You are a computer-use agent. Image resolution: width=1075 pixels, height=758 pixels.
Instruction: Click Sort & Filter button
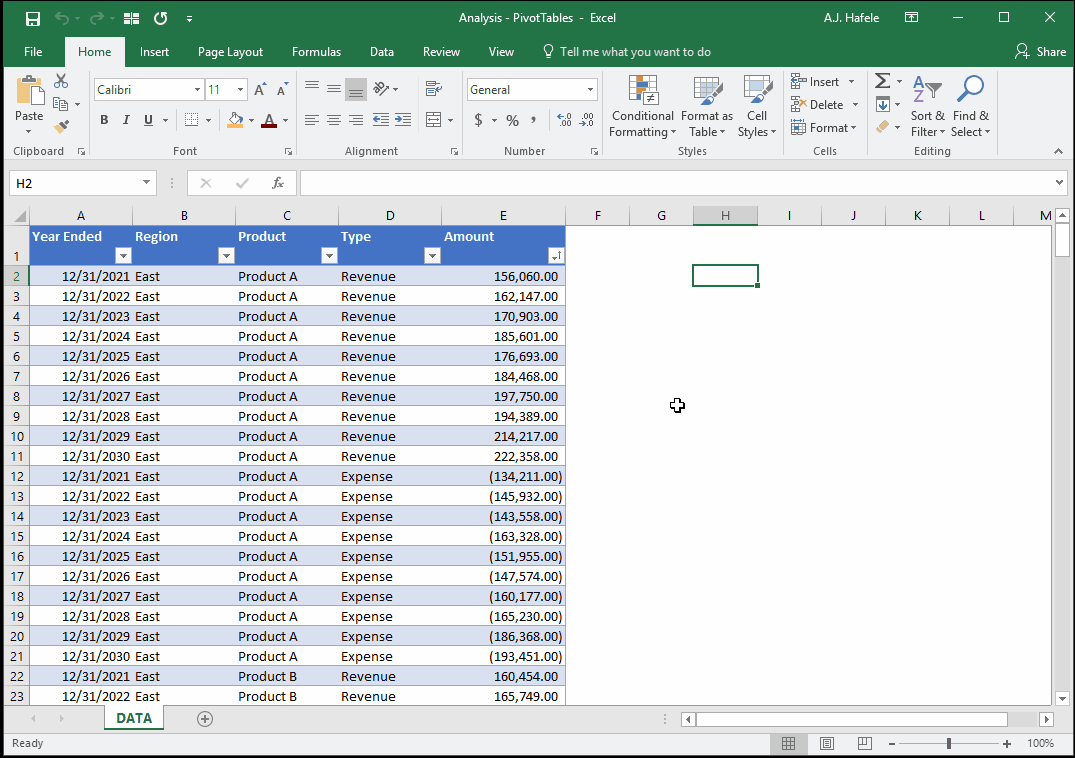(x=928, y=107)
